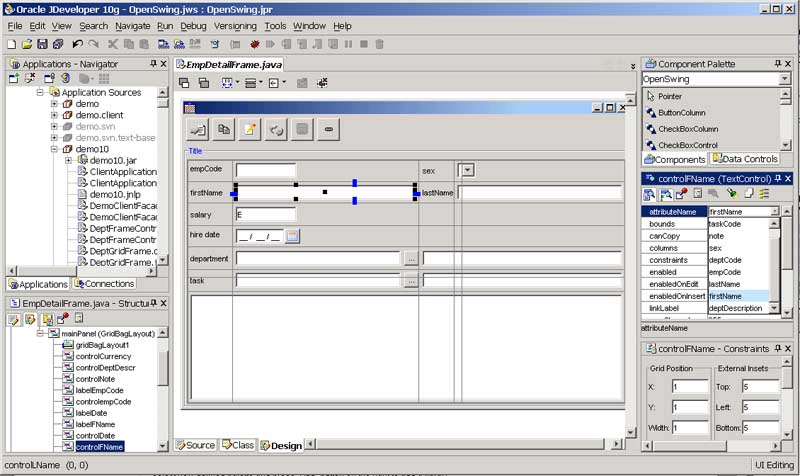
Task: Click first icon in Structure panel toolbar
Action: pyautogui.click(x=14, y=319)
